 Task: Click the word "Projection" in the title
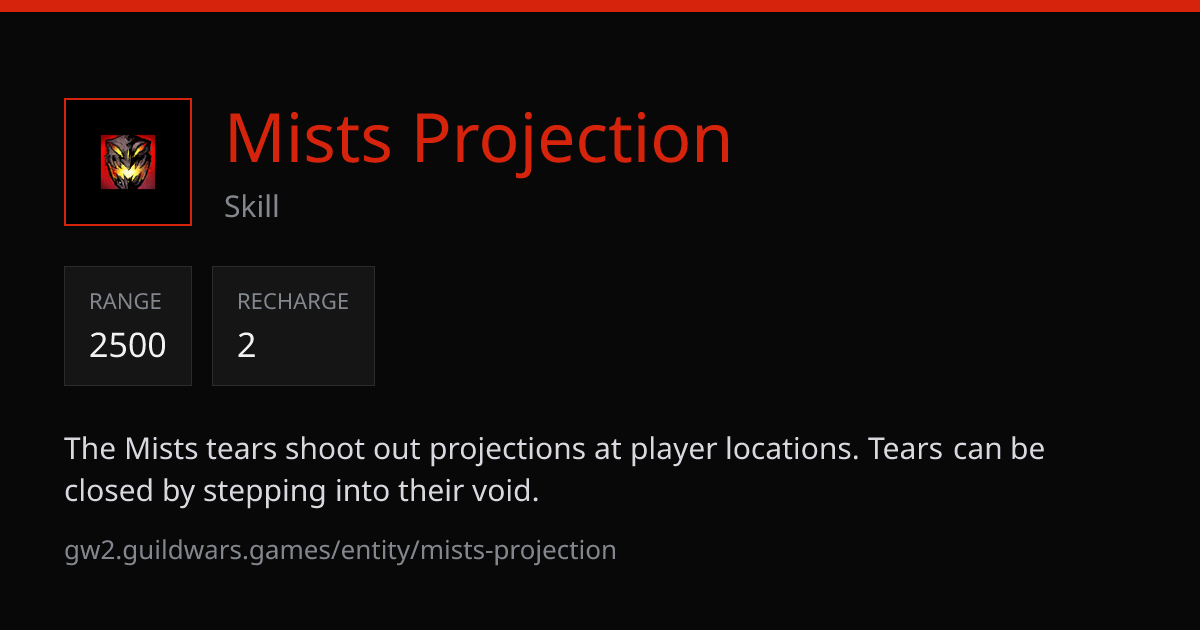click(572, 138)
